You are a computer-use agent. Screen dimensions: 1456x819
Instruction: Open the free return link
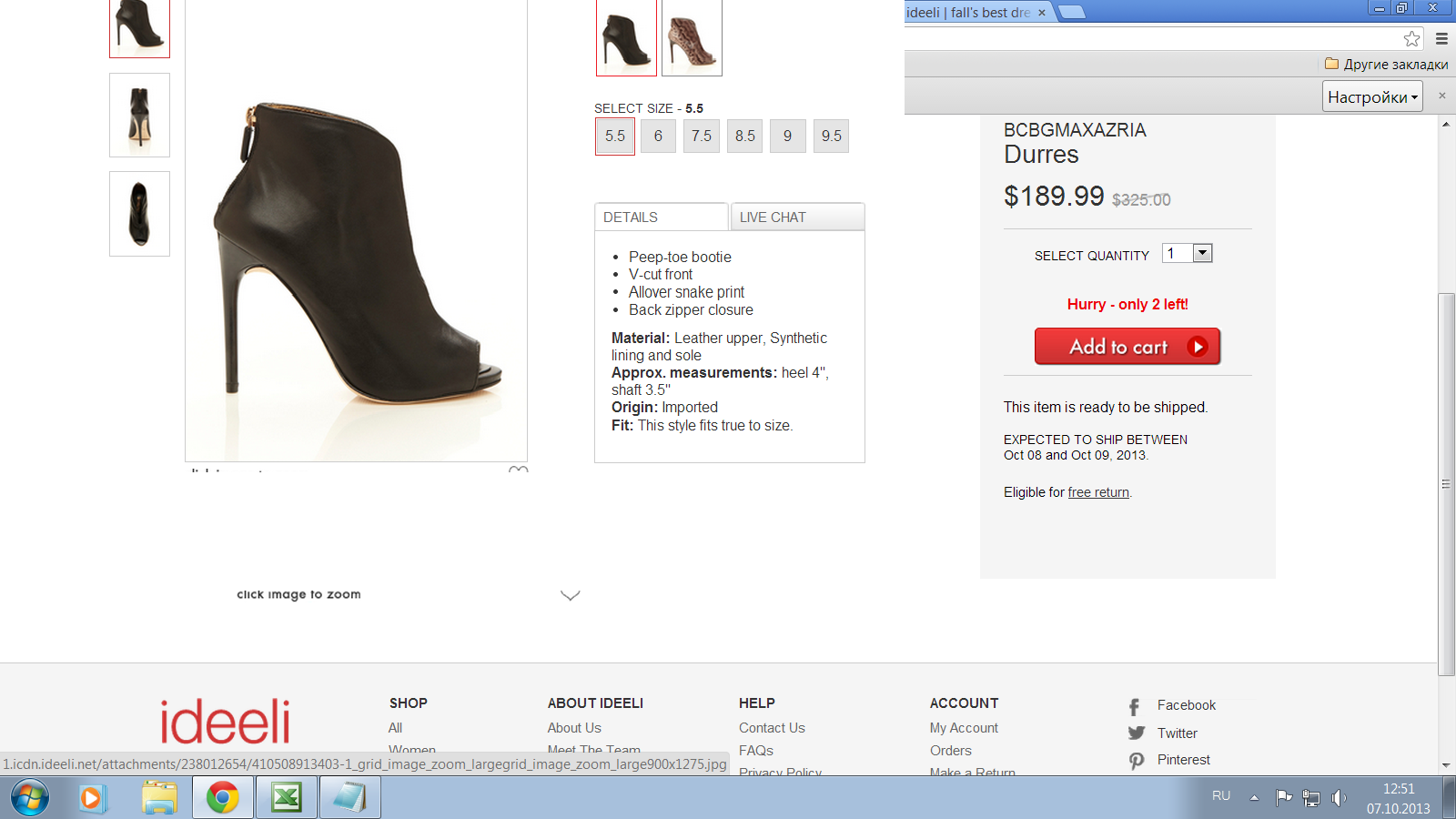(1098, 492)
